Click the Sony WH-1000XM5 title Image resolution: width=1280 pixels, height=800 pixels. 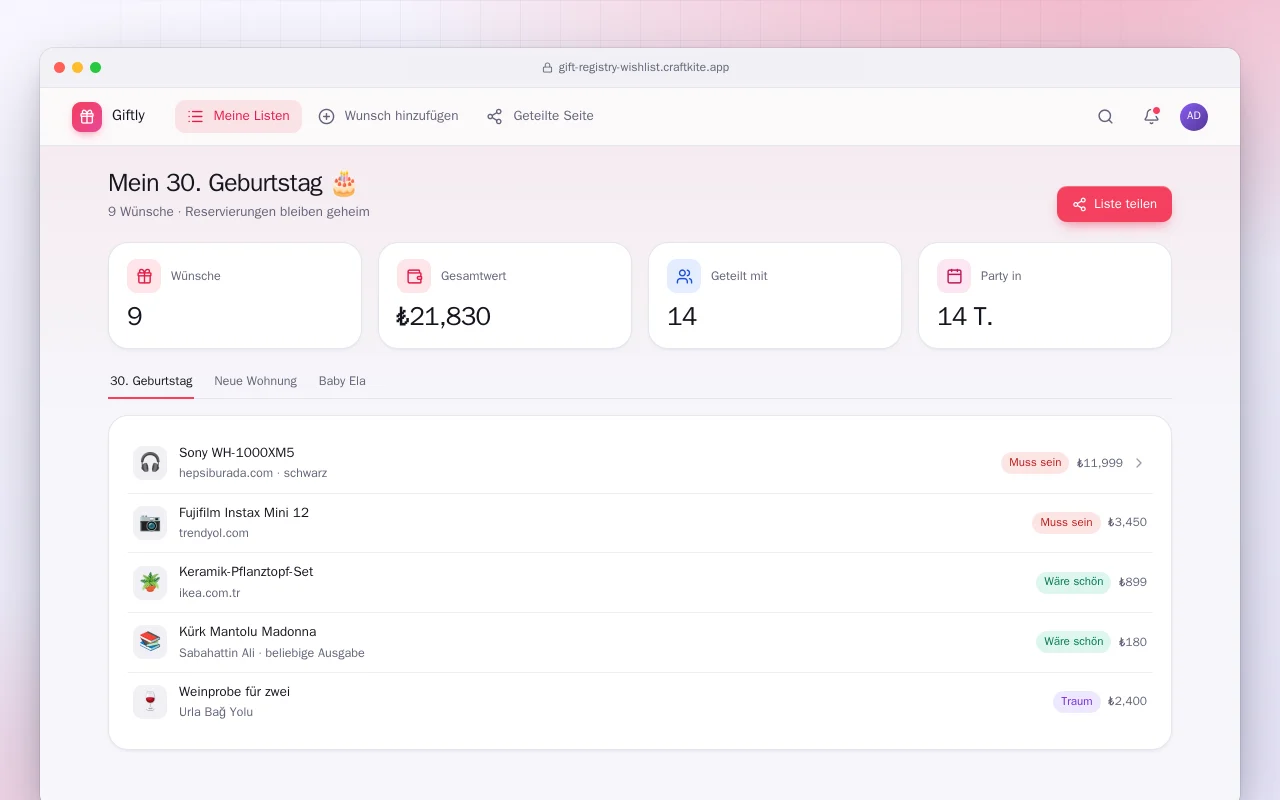(237, 453)
